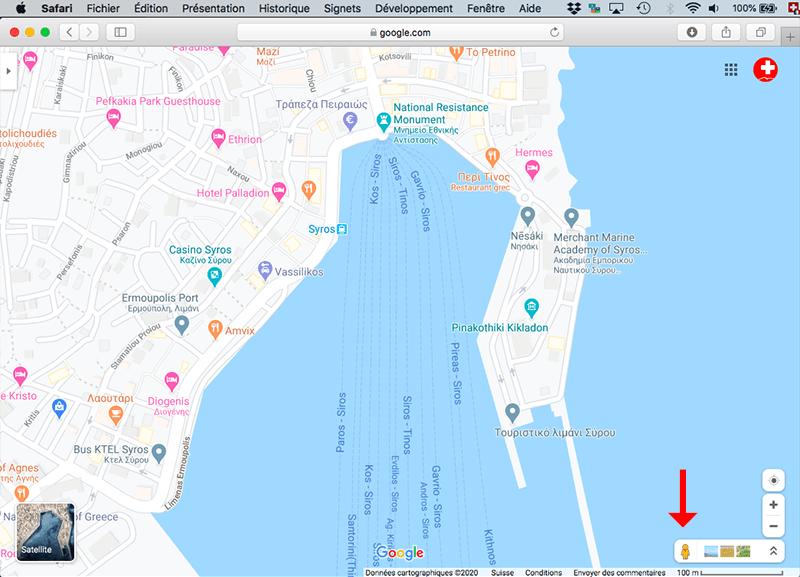Click the Time Machine menu bar icon
The image size is (800, 577).
643,8
